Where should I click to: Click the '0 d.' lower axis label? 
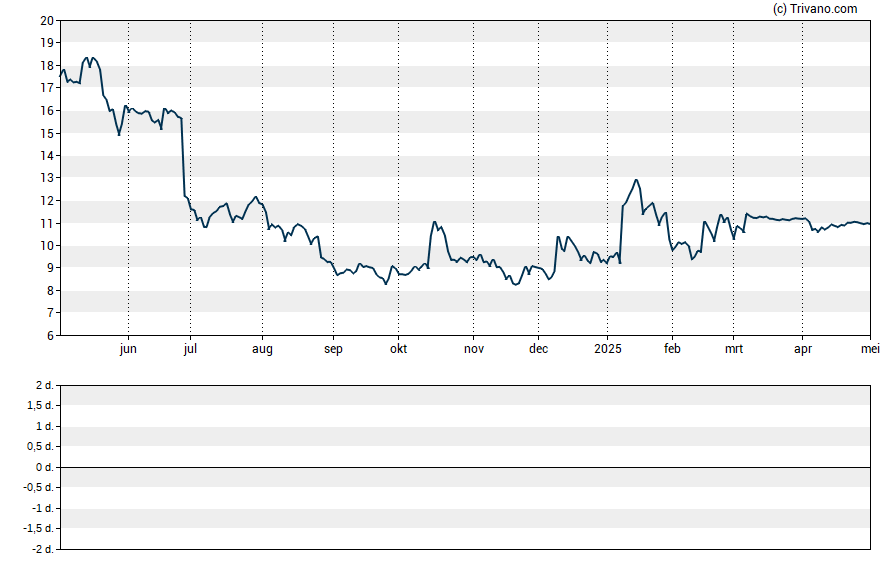45,467
